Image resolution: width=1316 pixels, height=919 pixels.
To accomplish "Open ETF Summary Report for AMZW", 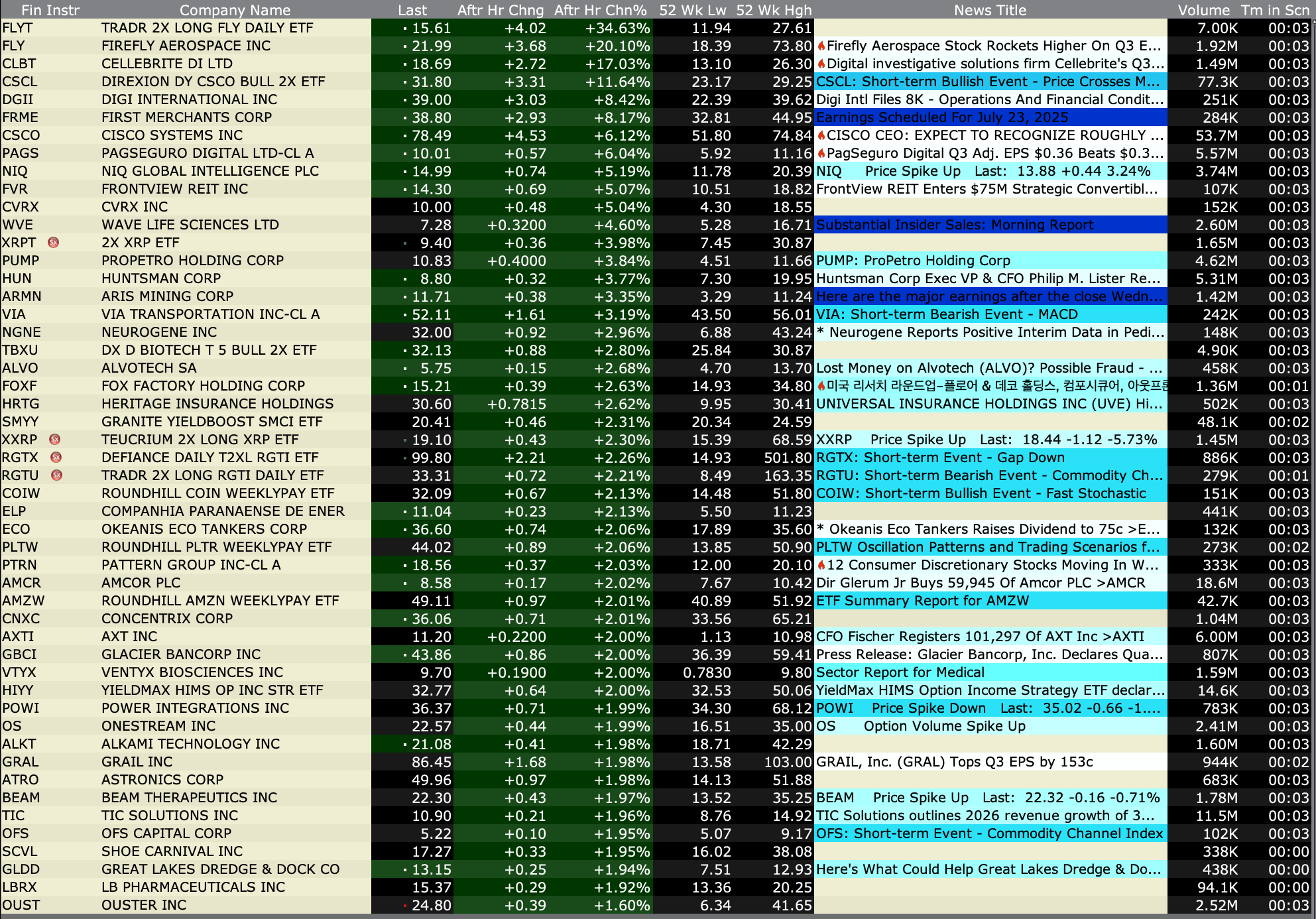I will point(922,601).
